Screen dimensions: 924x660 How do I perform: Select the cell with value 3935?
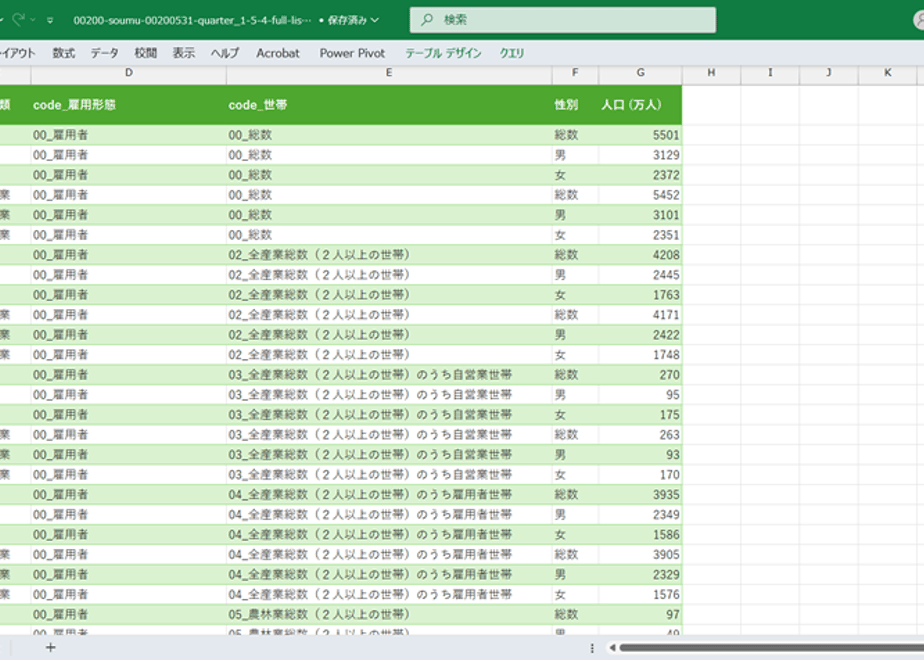[x=641, y=495]
